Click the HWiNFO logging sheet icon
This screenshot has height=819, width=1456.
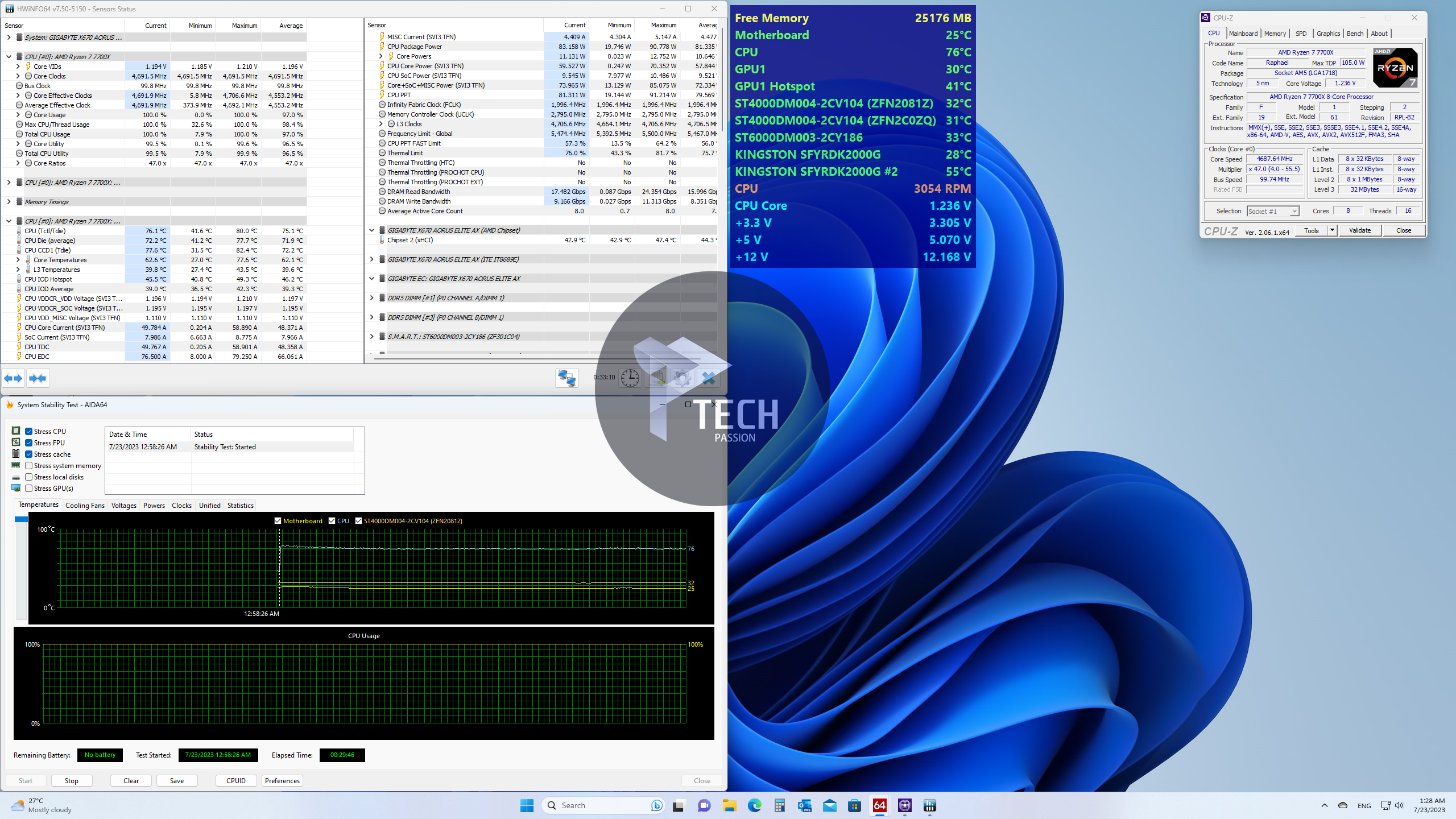(x=657, y=378)
